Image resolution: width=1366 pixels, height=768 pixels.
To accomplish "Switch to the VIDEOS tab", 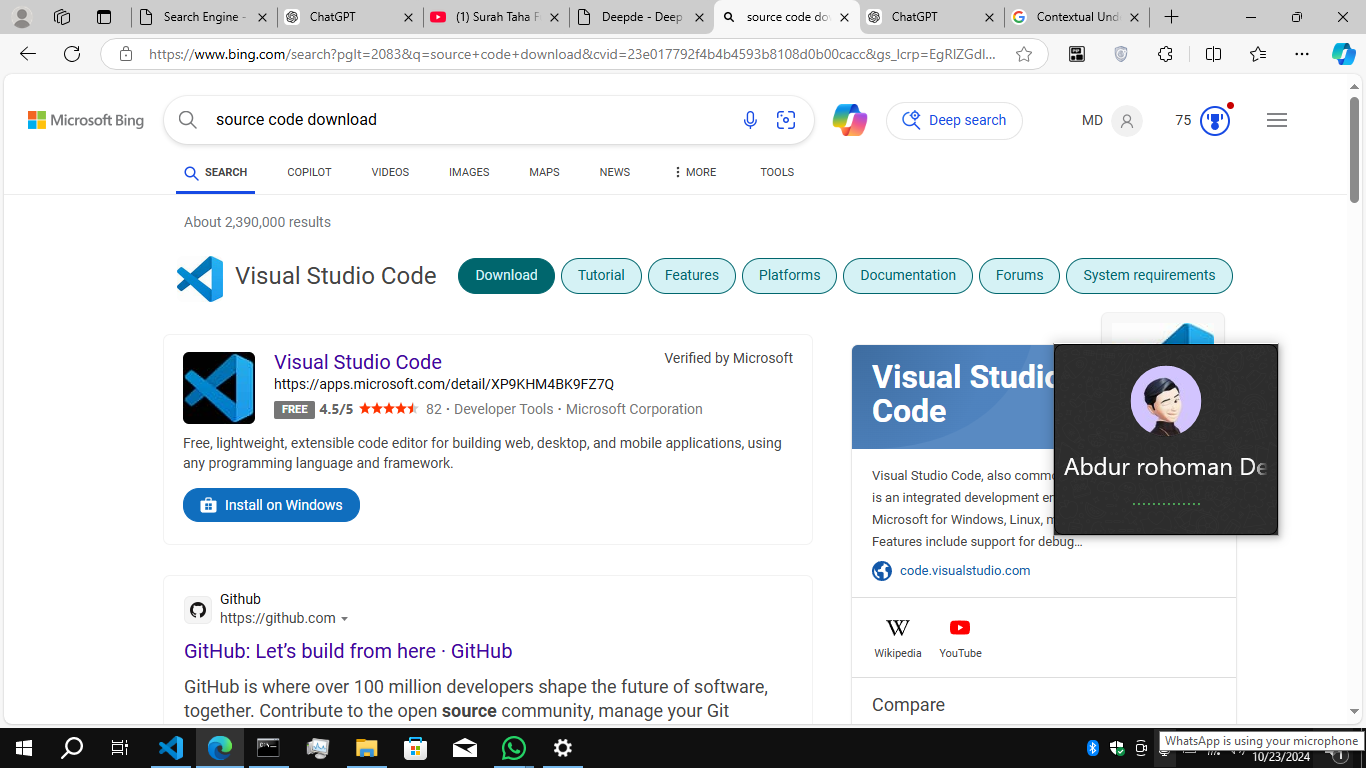I will coord(390,172).
